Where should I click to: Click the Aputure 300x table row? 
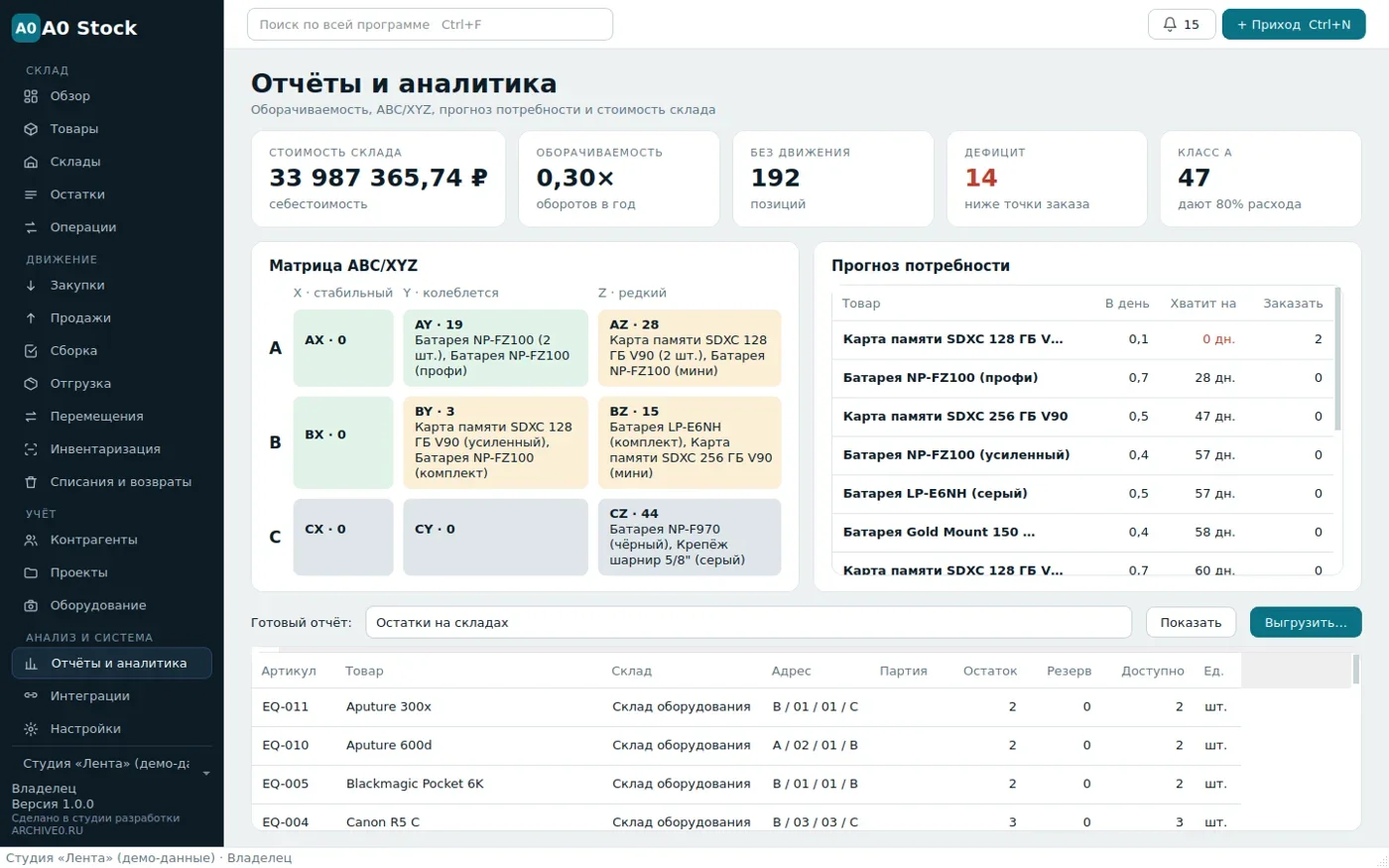[x=746, y=707]
